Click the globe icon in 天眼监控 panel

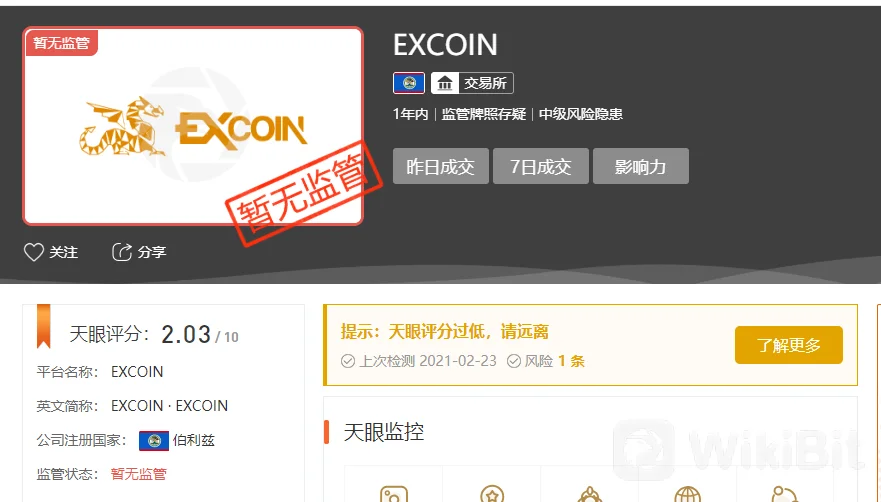tap(688, 494)
